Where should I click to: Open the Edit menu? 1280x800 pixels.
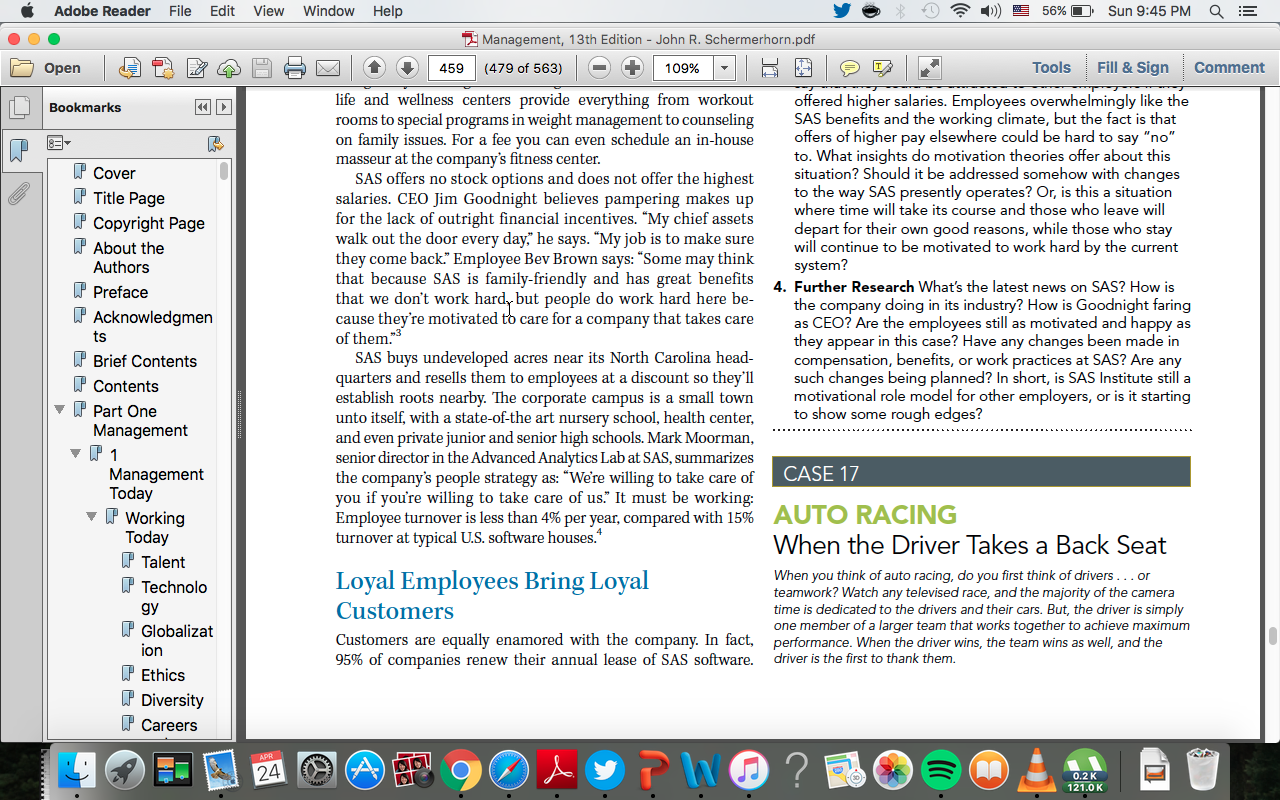223,11
